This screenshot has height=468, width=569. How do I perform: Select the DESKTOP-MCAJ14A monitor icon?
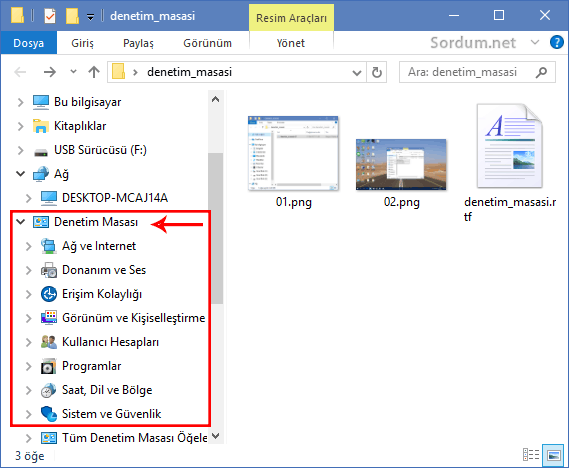[49, 198]
